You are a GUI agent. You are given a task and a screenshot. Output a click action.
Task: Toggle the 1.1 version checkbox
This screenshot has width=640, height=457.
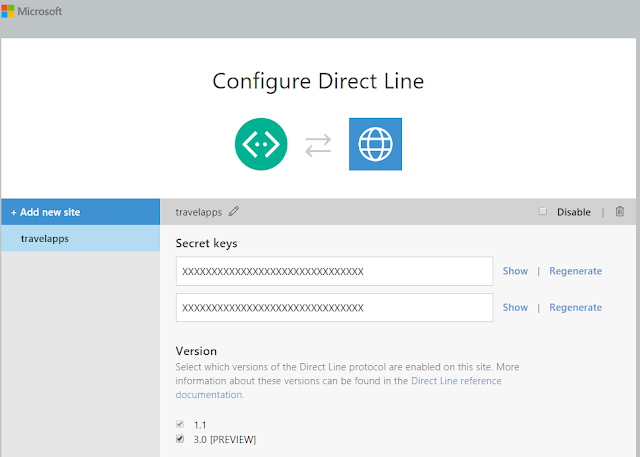point(180,424)
